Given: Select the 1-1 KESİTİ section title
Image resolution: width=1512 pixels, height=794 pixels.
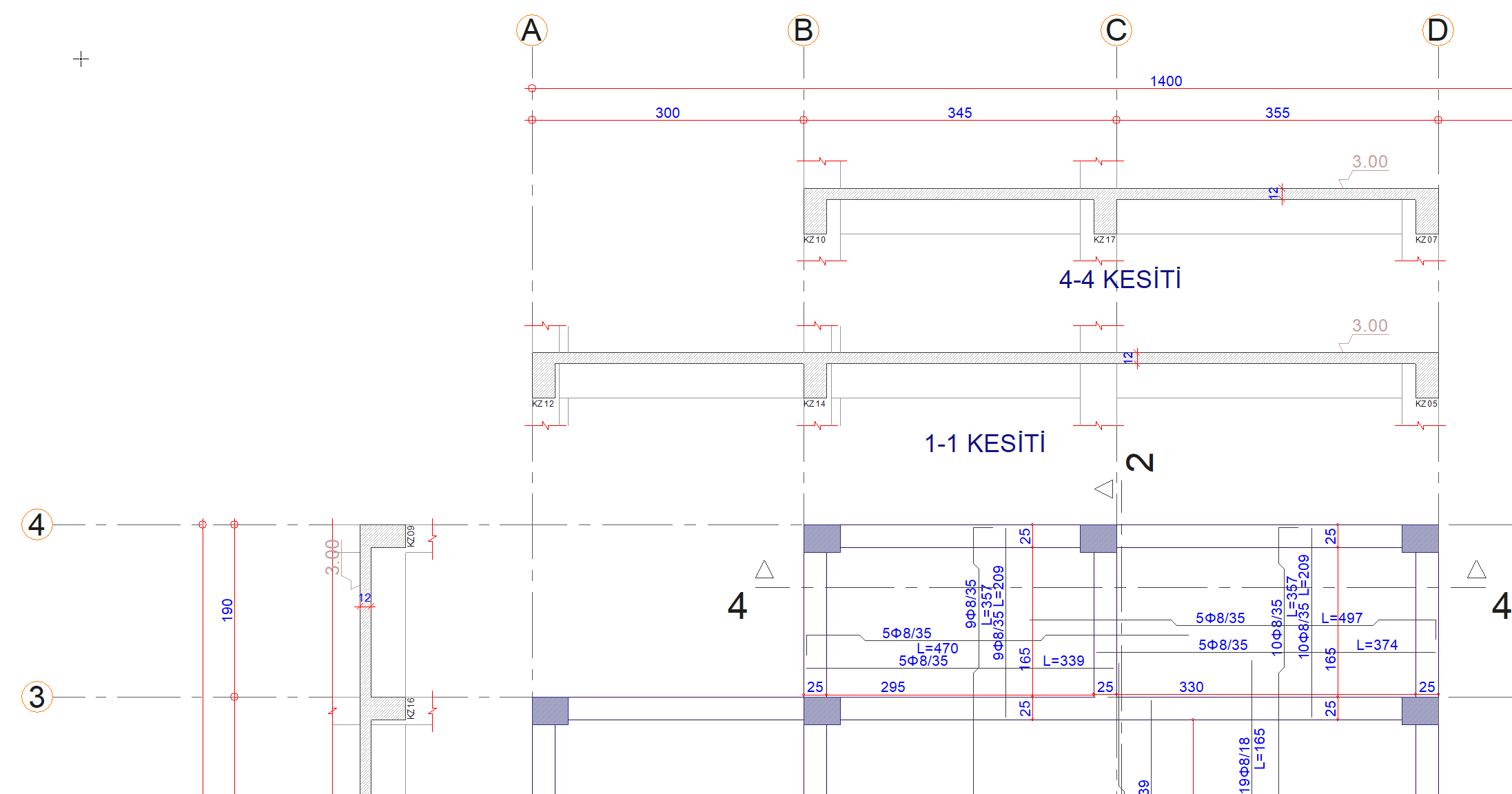Looking at the screenshot, I should click(985, 444).
